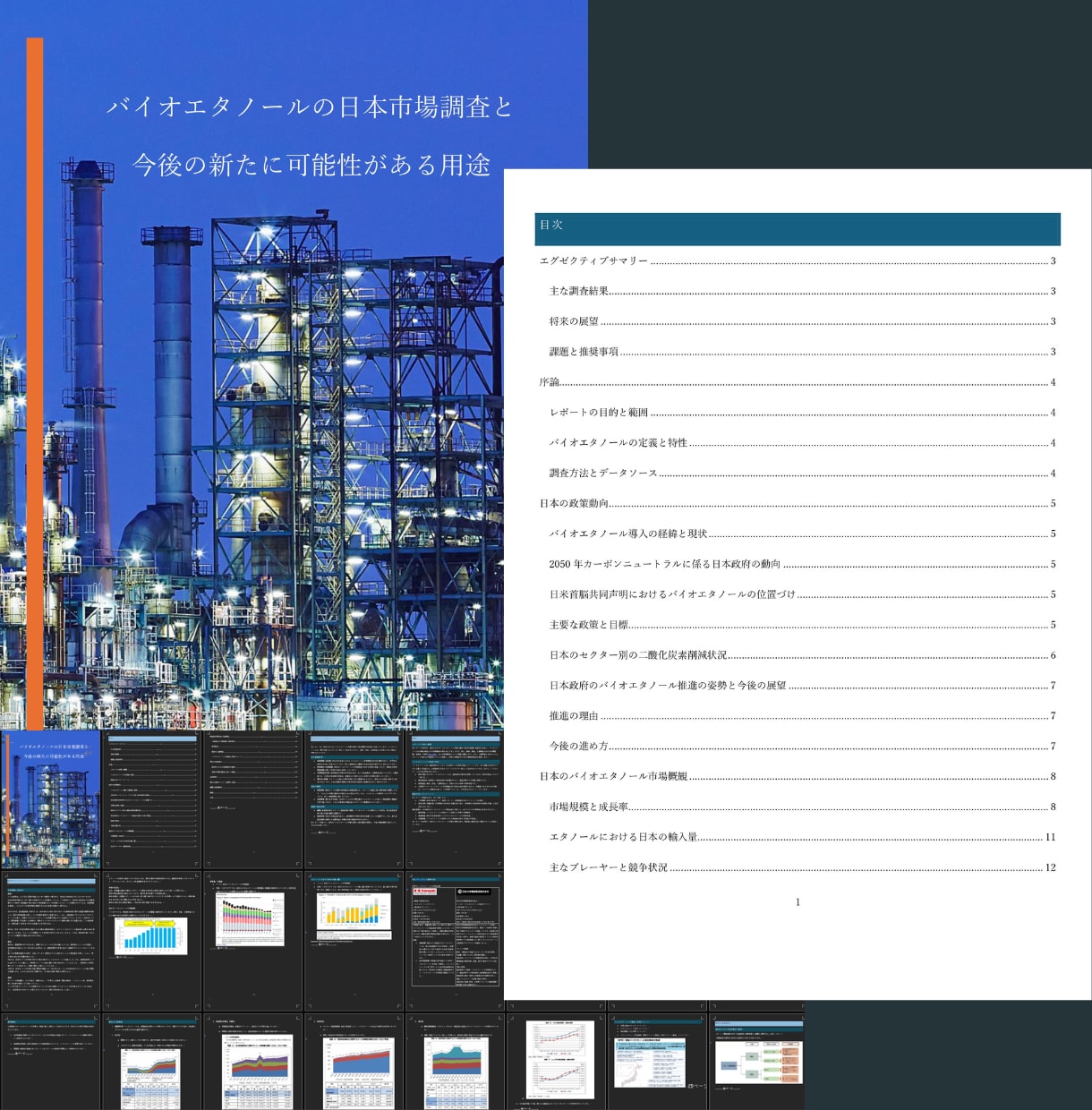The image size is (1092, 1110).
Task: Select the 課題と推奨事項 contents line
Action: tap(802, 353)
